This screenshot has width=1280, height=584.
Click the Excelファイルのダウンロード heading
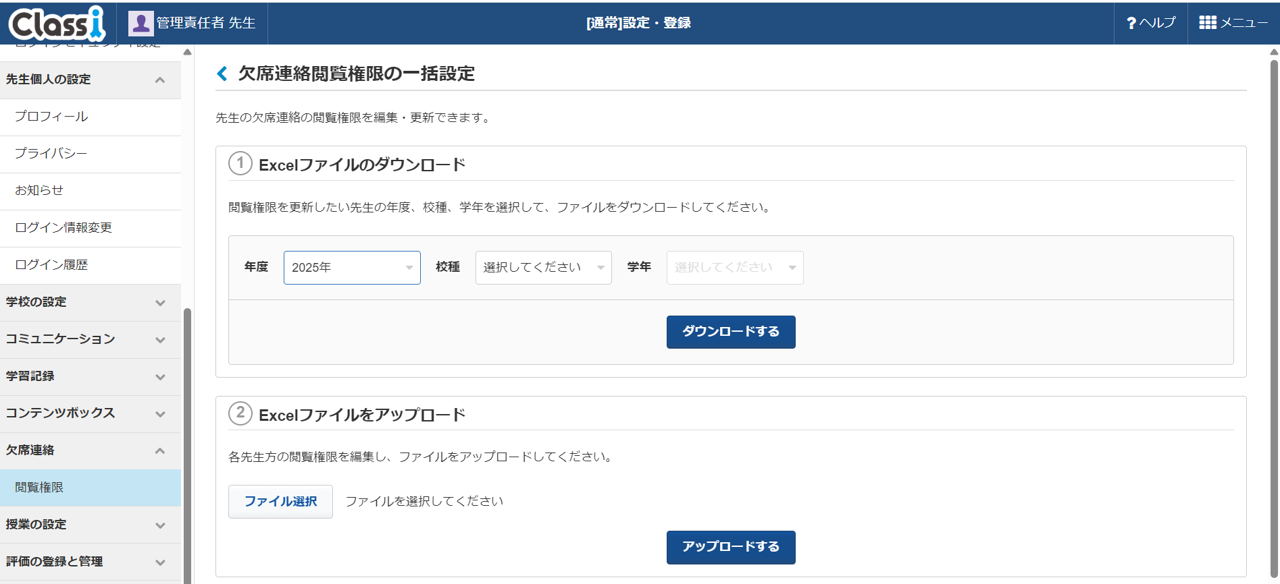pos(362,164)
